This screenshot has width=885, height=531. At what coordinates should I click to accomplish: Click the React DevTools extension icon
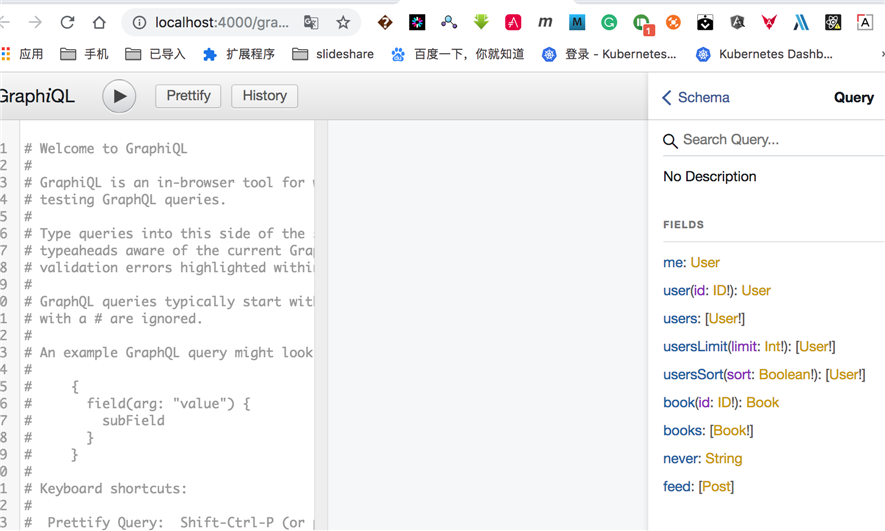click(833, 23)
